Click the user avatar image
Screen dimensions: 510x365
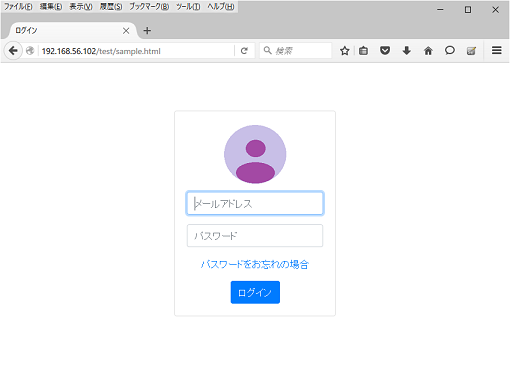(x=255, y=154)
